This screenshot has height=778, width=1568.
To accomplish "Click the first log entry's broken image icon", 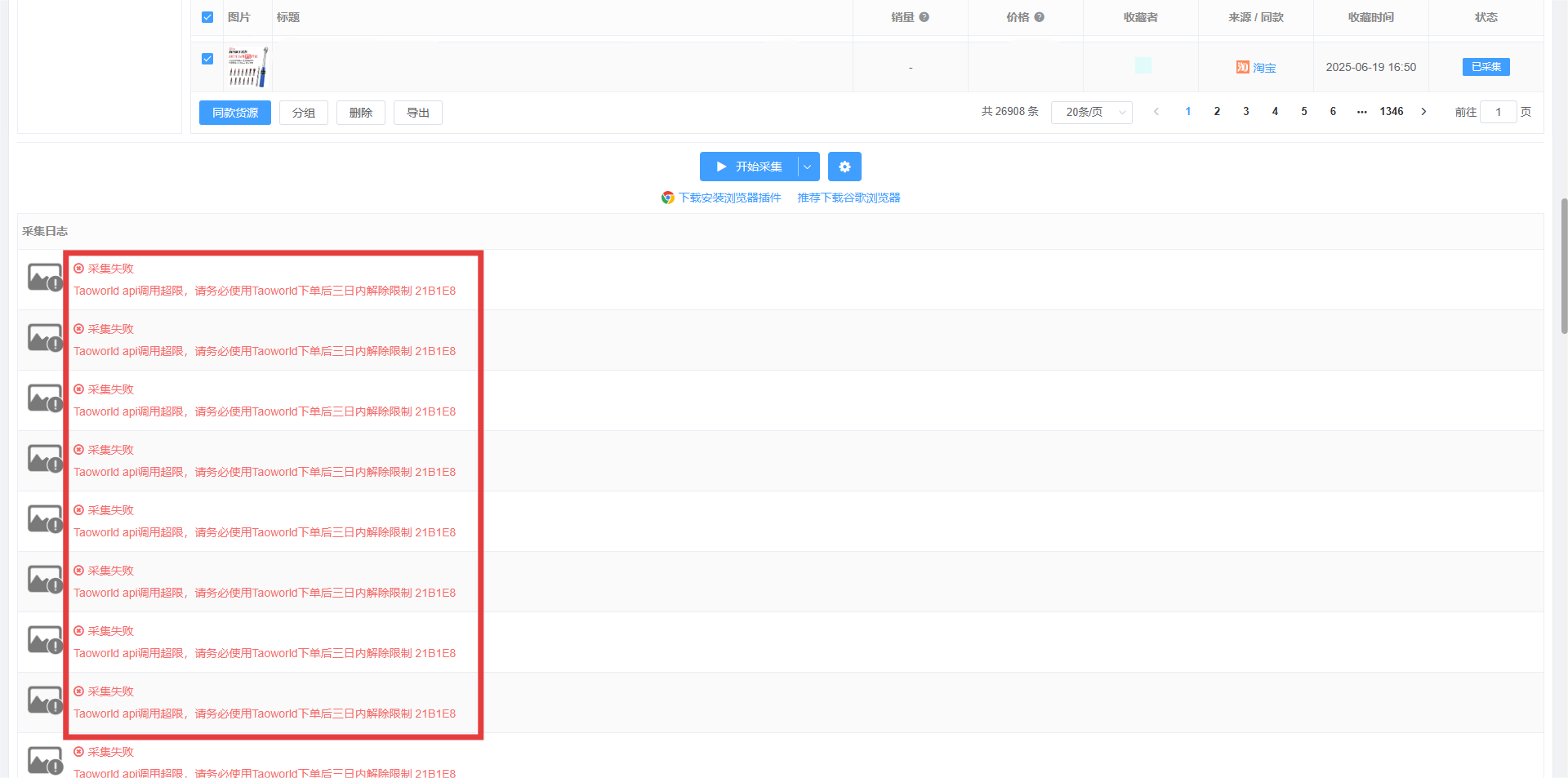I will coord(45,278).
